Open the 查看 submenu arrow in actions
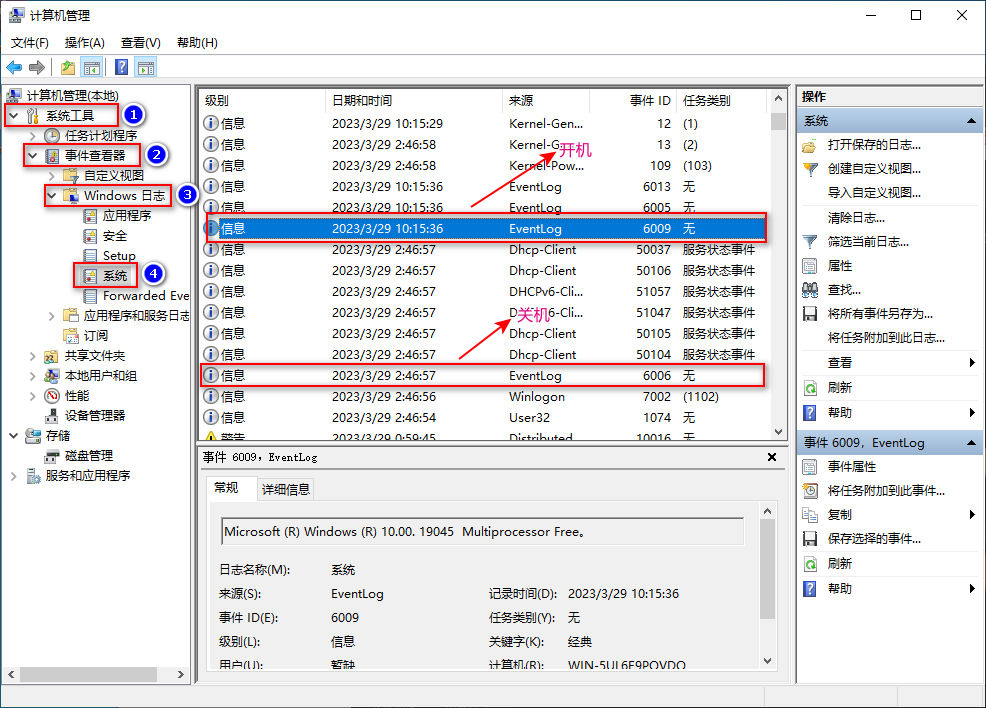This screenshot has width=986, height=708. tap(972, 362)
